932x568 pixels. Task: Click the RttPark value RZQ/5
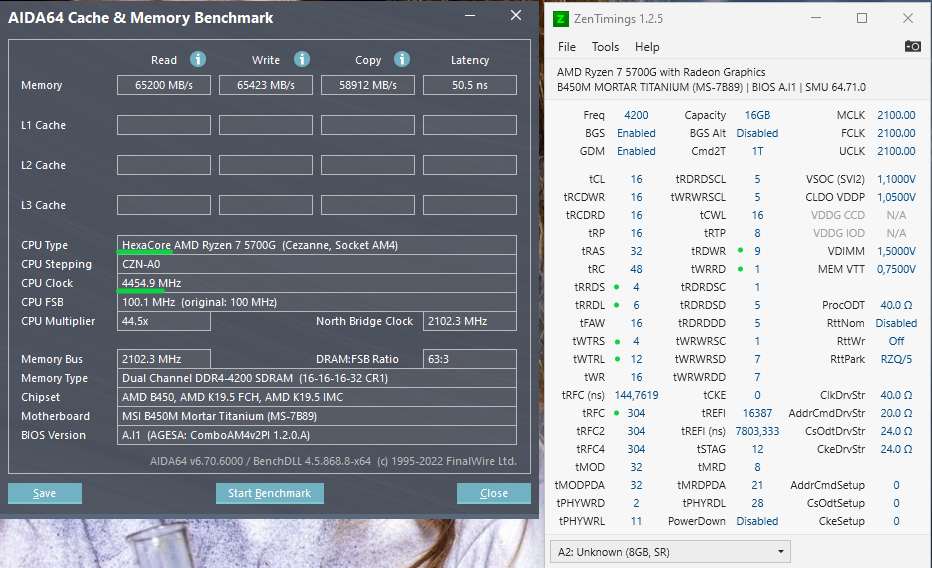896,359
